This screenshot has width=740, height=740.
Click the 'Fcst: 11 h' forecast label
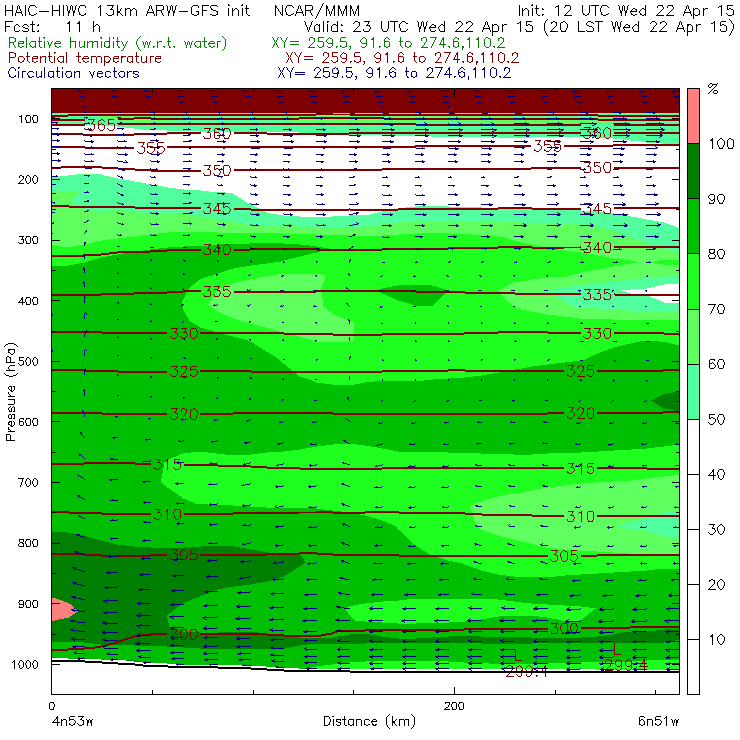pos(52,26)
